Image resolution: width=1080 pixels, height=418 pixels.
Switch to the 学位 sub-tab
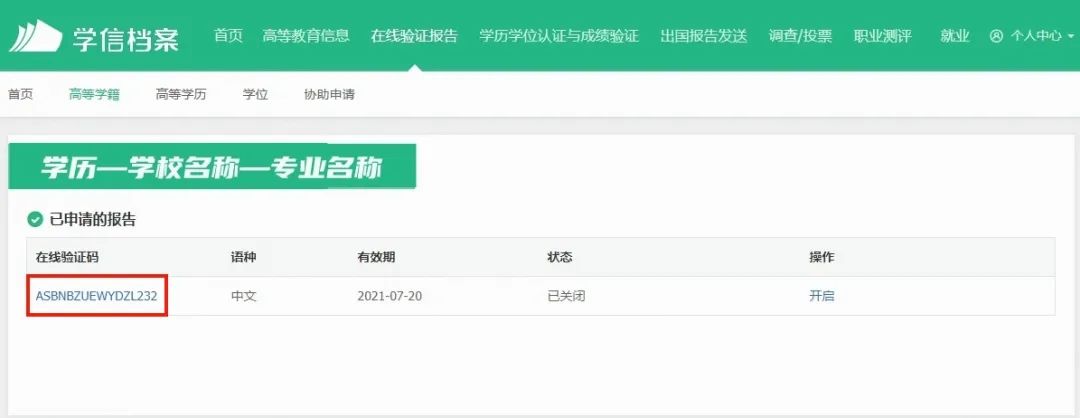(255, 94)
